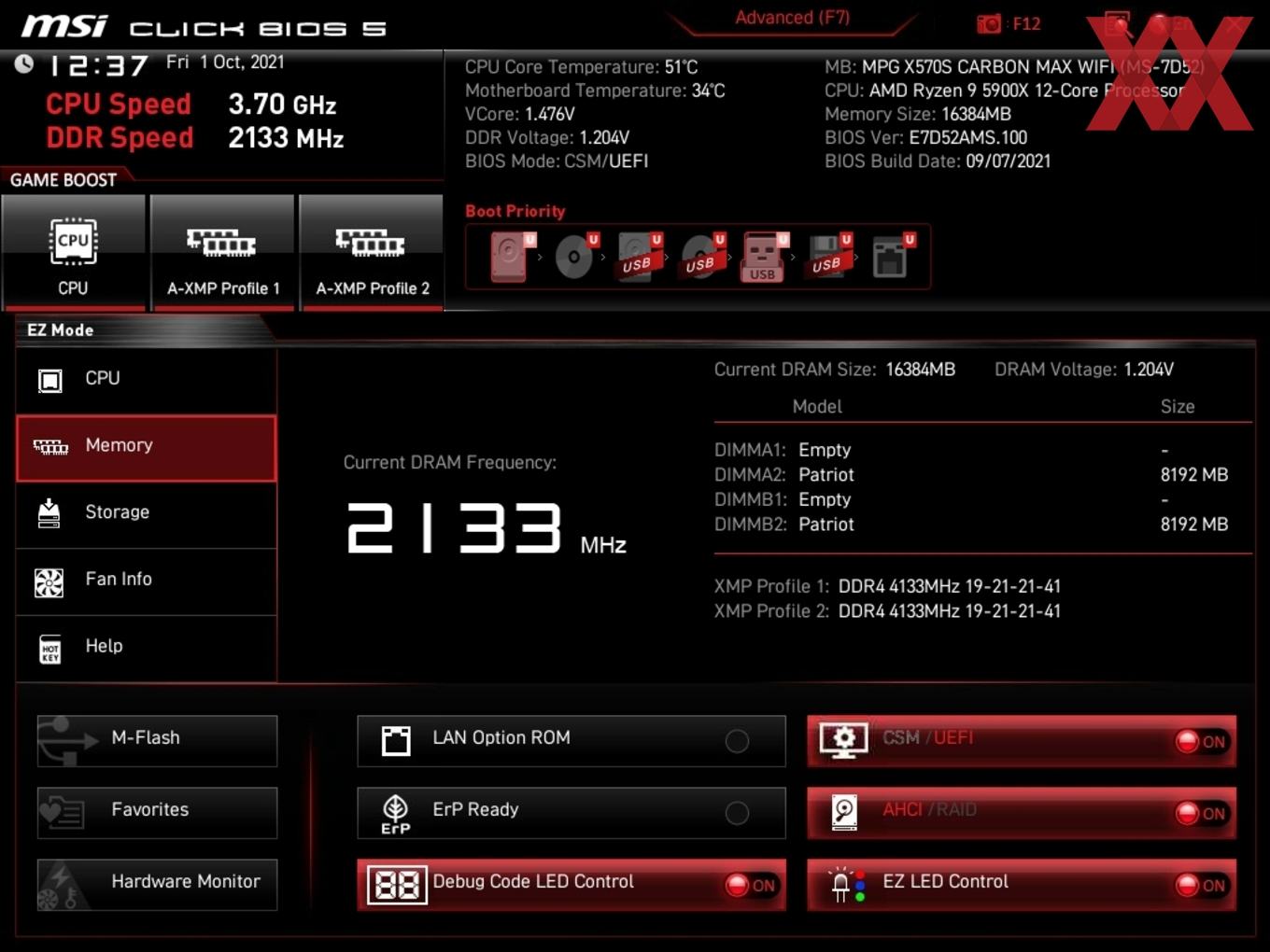Click the fan icon for Fan Info
The image size is (1270, 952).
(49, 582)
